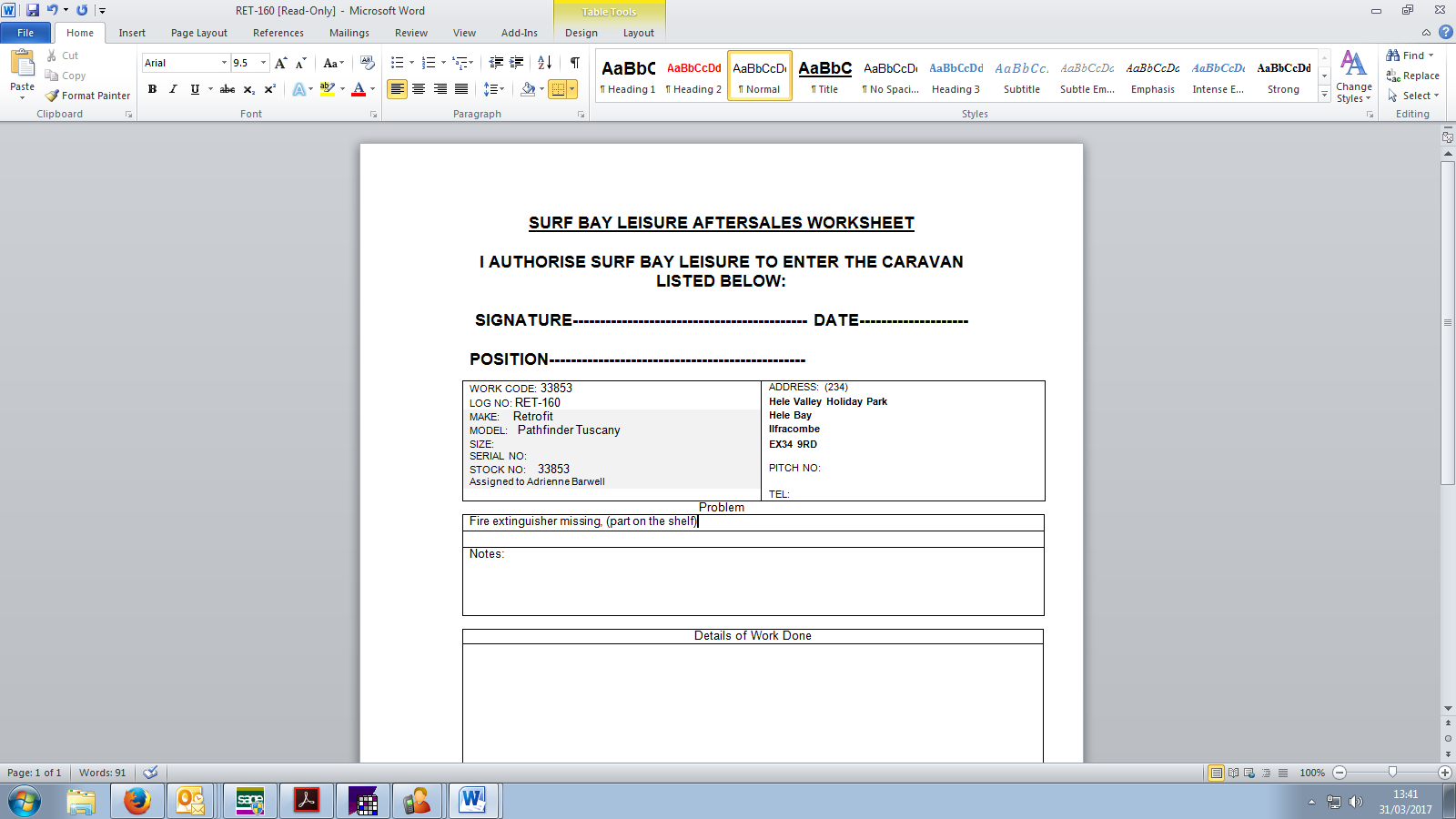This screenshot has width=1456, height=819.
Task: Open the font size dropdown showing 9.5
Action: tap(264, 63)
